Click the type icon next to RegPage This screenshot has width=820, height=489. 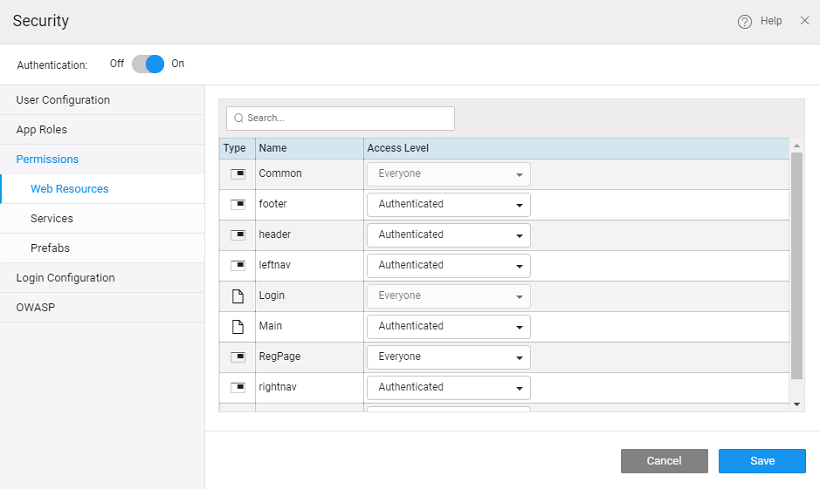[x=237, y=357]
